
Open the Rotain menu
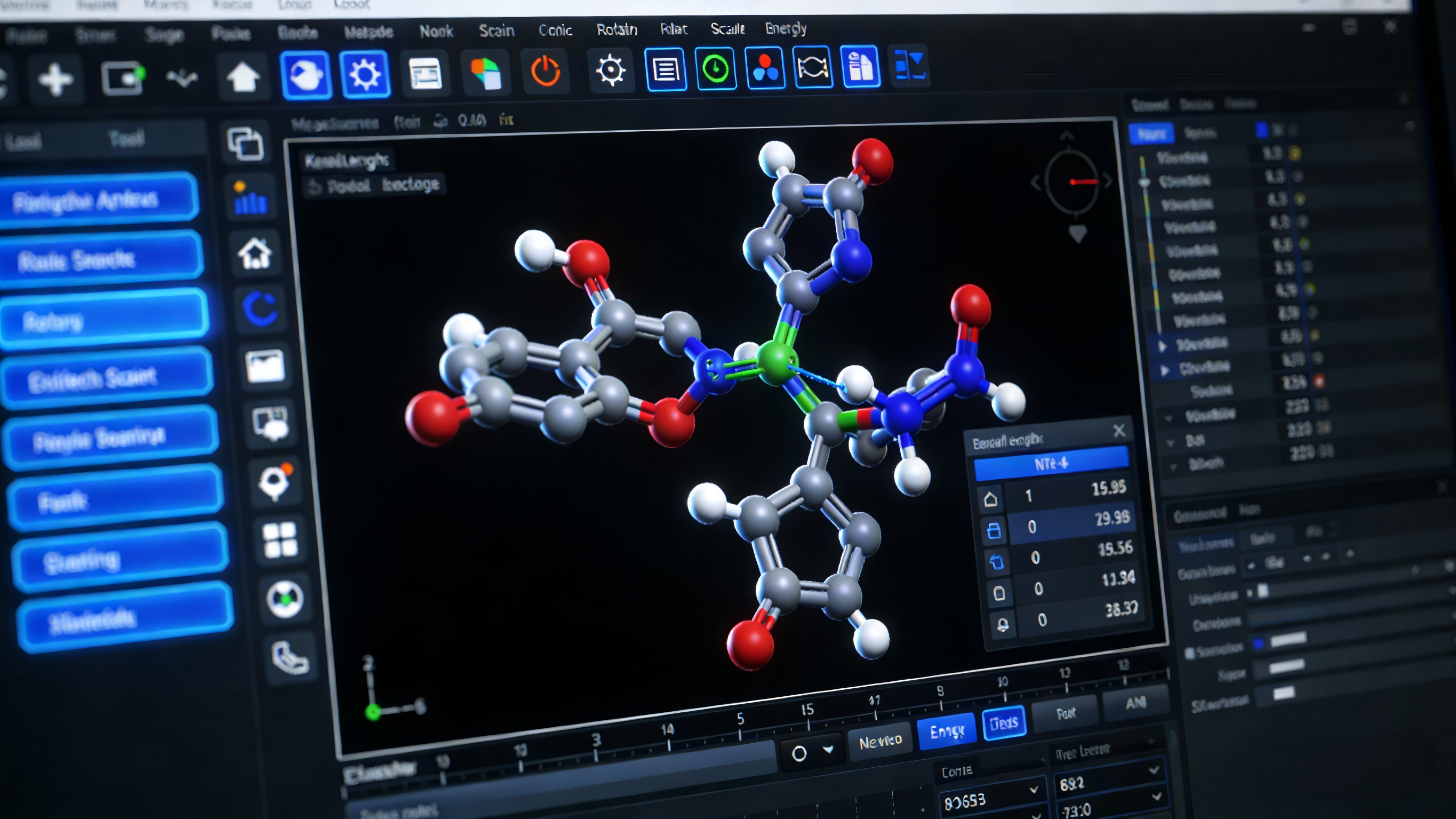click(616, 29)
